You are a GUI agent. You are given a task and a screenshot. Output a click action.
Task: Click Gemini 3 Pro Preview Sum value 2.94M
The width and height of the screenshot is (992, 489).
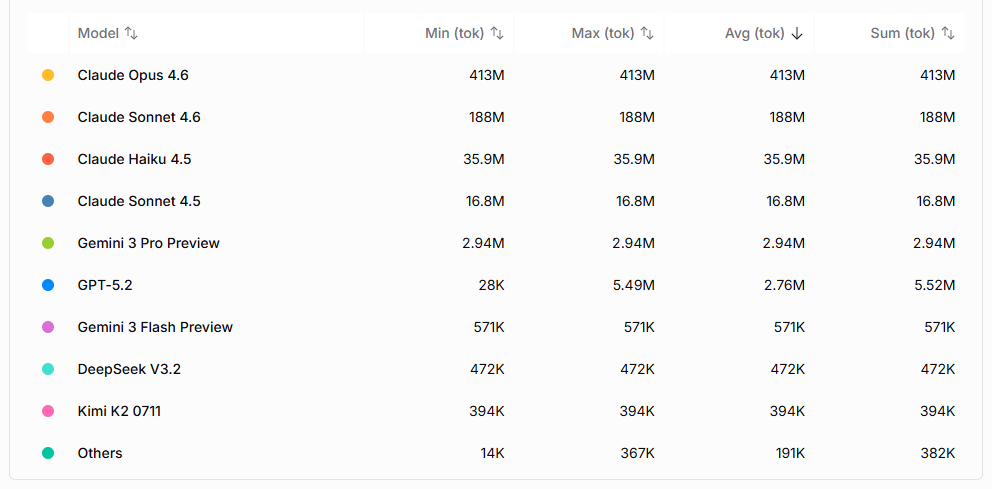(934, 243)
